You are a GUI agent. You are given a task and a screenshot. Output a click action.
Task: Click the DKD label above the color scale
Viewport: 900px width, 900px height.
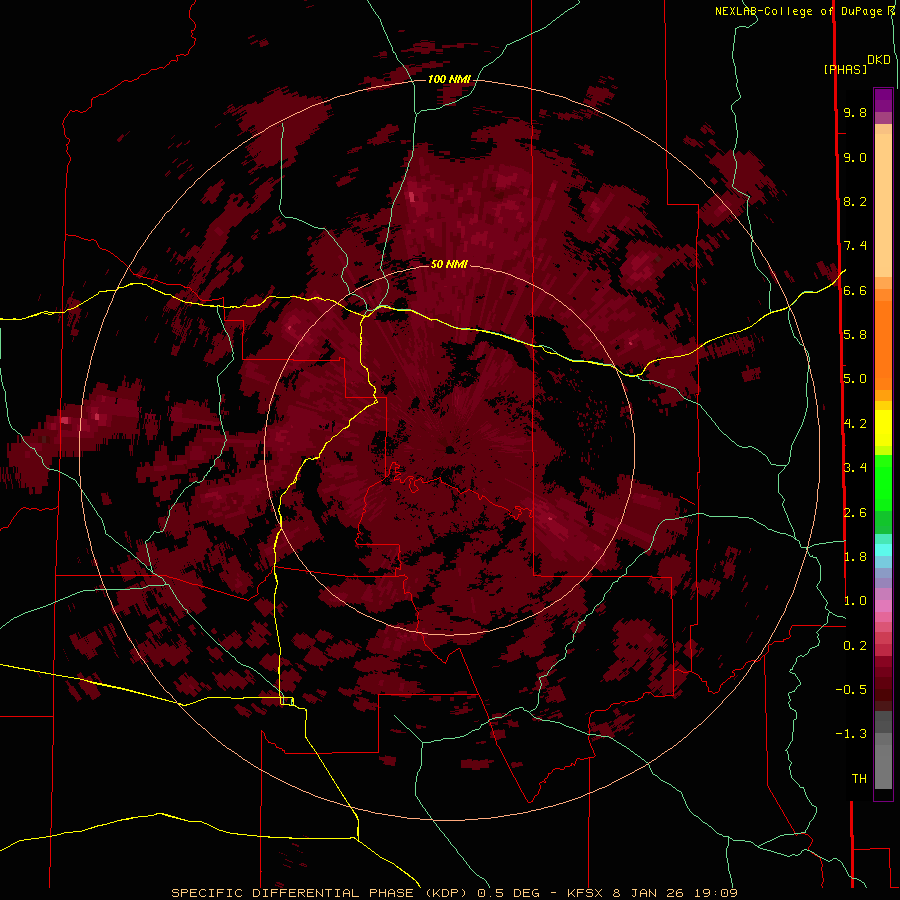coord(878,60)
